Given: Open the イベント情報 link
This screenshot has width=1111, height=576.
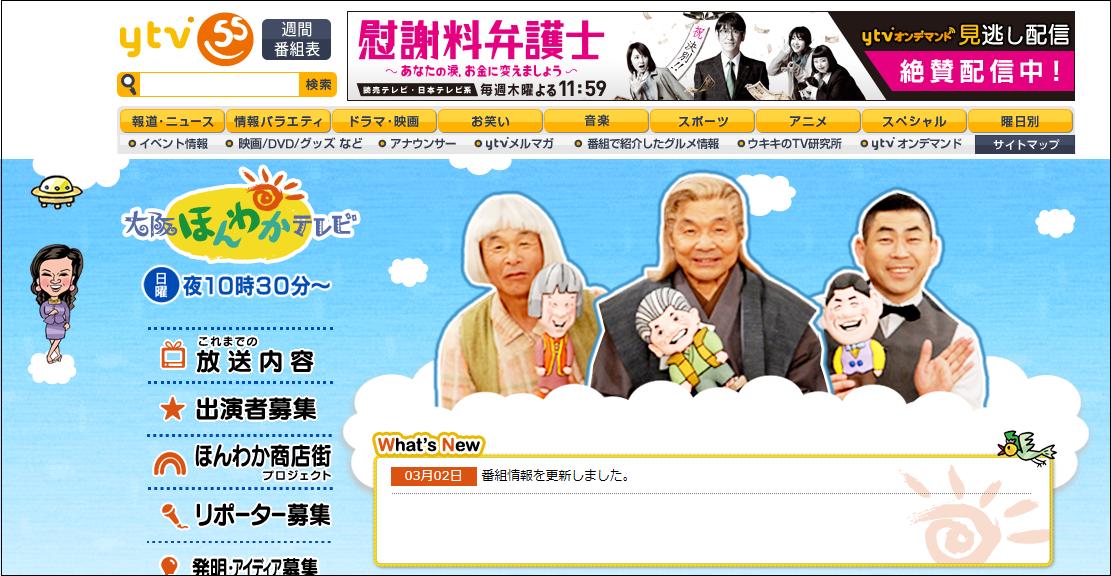Looking at the screenshot, I should point(168,144).
